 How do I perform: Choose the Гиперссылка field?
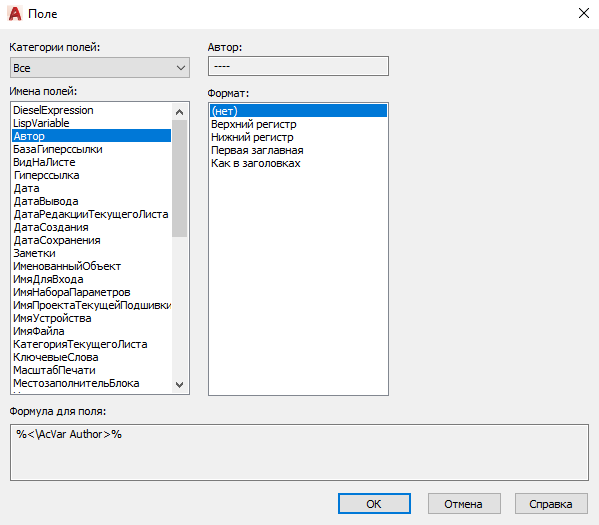91,175
